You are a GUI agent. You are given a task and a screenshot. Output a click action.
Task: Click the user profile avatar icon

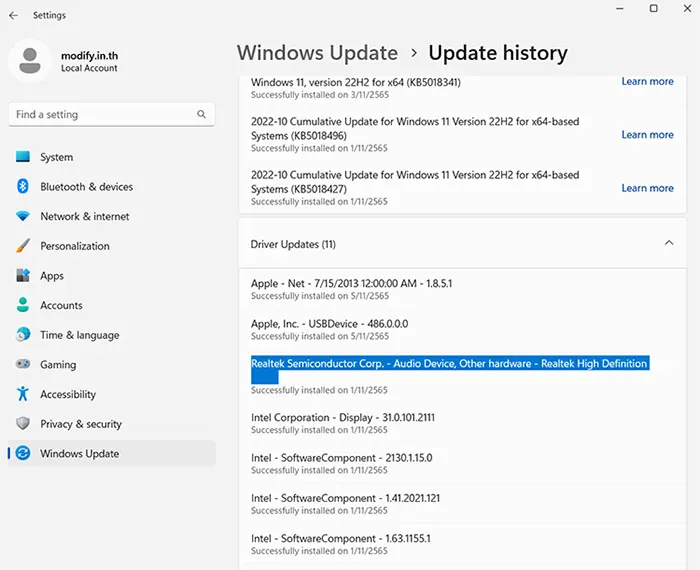30,61
